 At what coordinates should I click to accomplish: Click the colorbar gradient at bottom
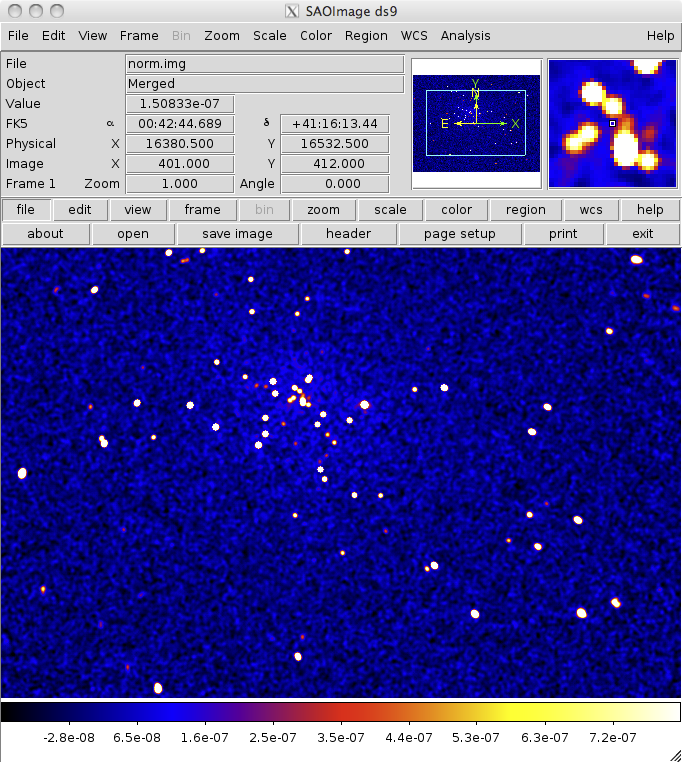(x=340, y=712)
